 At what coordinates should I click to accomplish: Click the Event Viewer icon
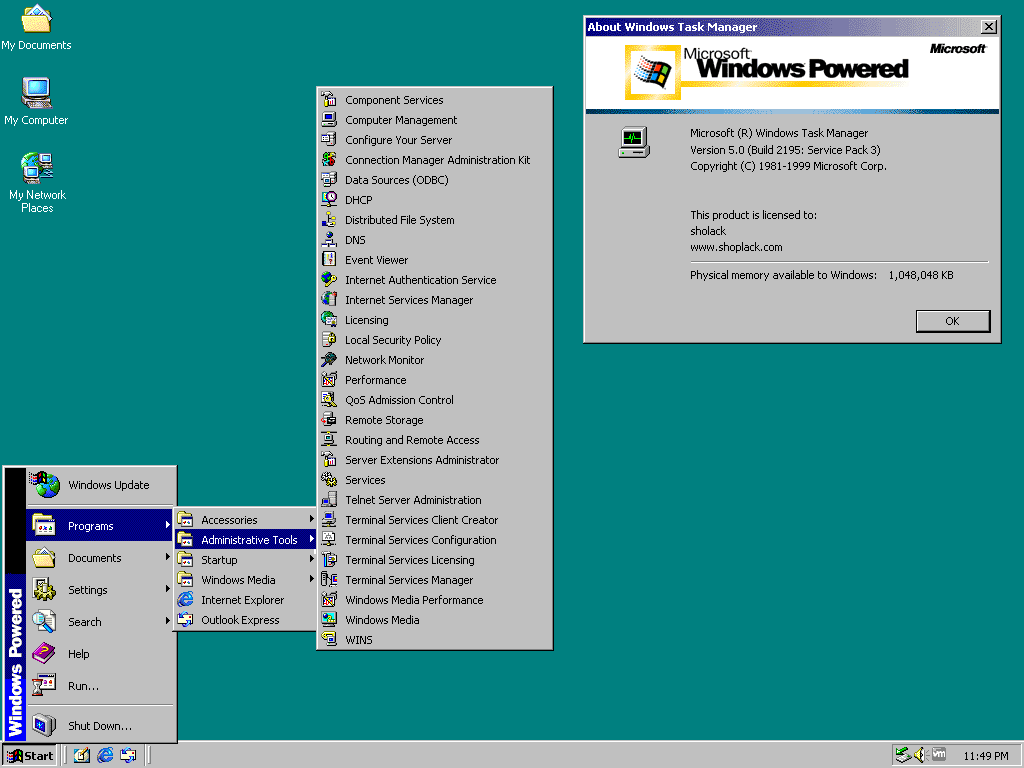329,260
